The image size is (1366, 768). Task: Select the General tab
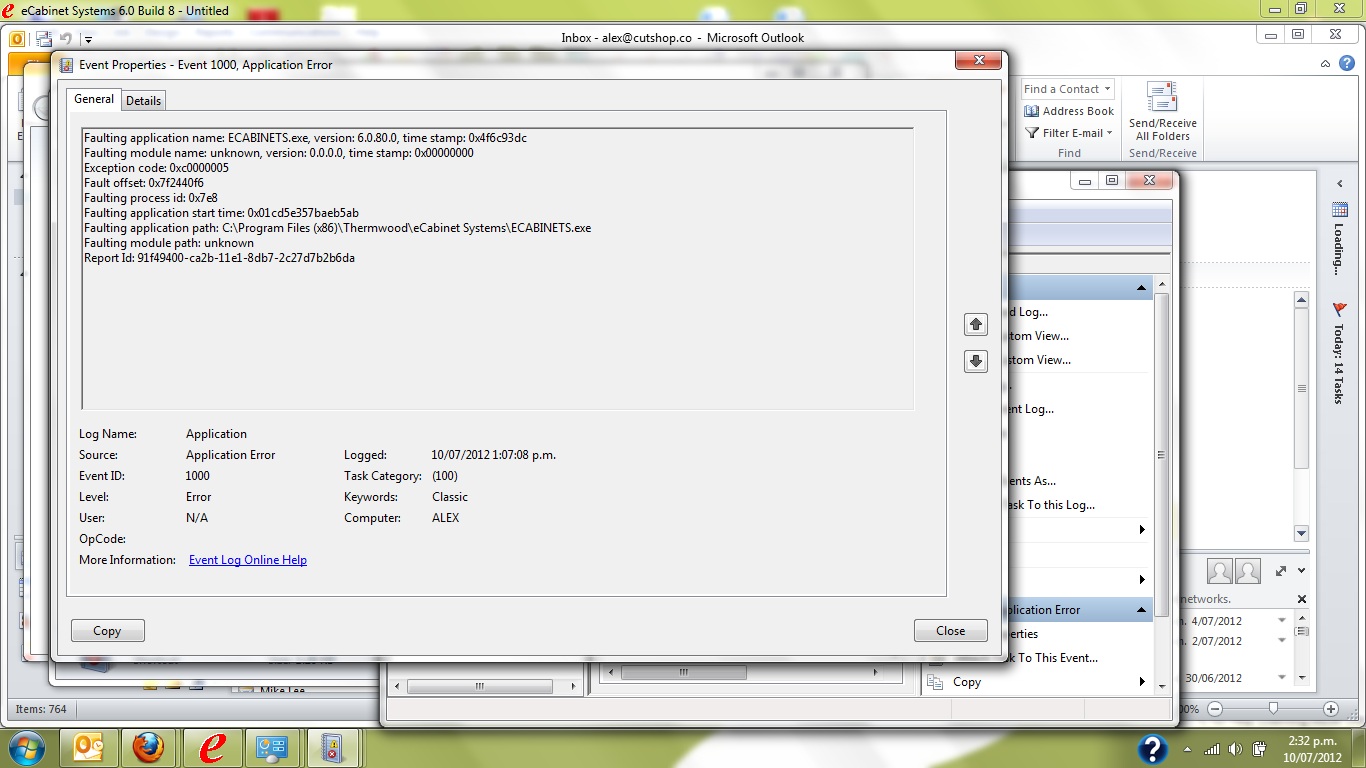tap(94, 99)
